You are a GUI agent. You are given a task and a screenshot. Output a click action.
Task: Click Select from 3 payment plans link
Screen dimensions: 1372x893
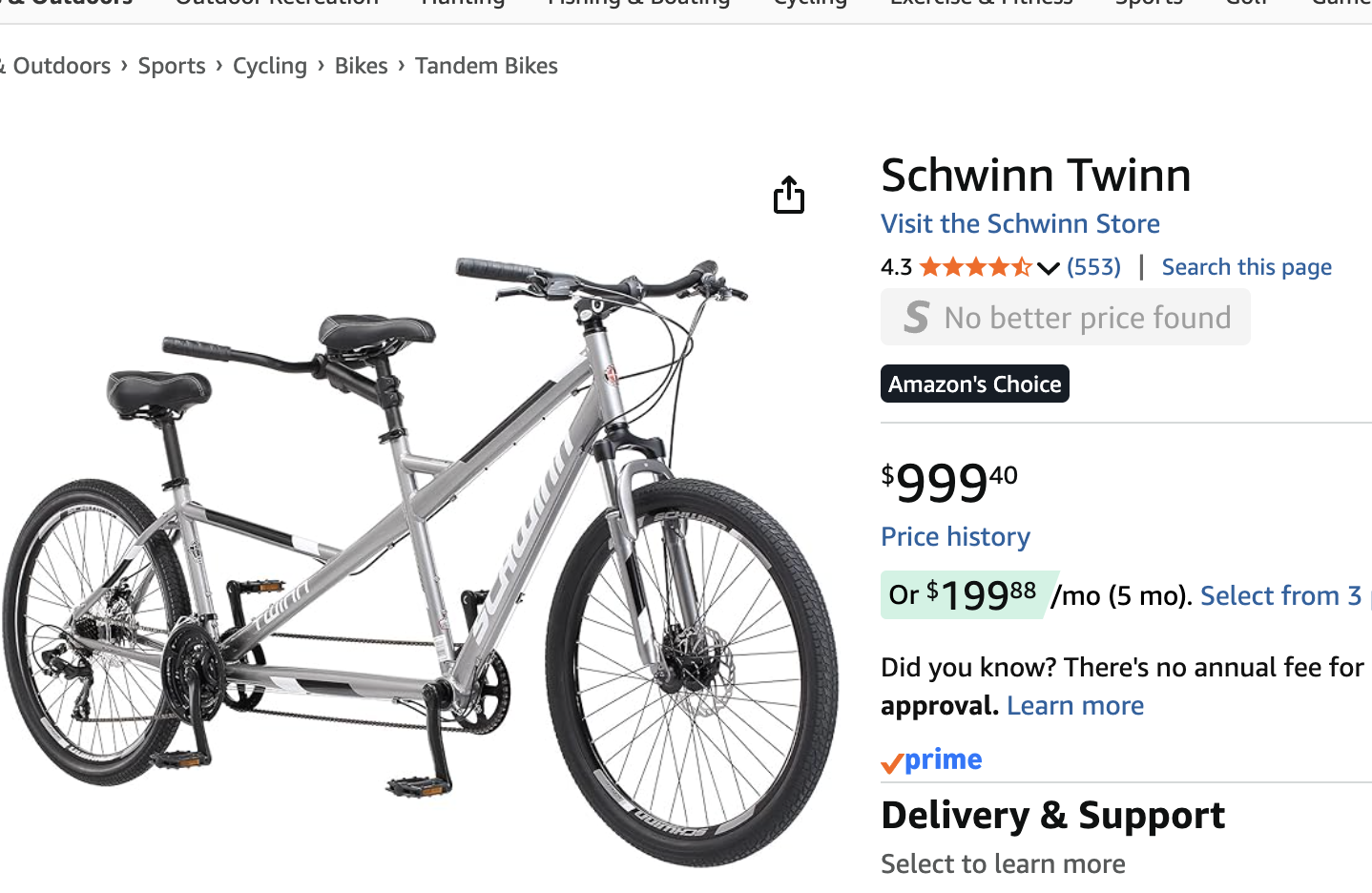pyautogui.click(x=1280, y=595)
